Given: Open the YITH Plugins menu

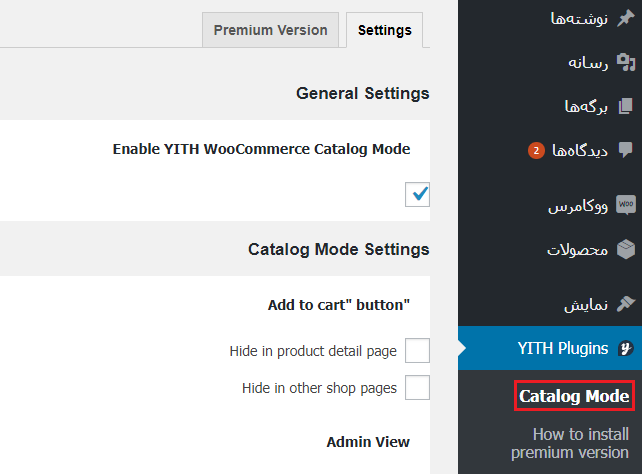Looking at the screenshot, I should point(550,348).
